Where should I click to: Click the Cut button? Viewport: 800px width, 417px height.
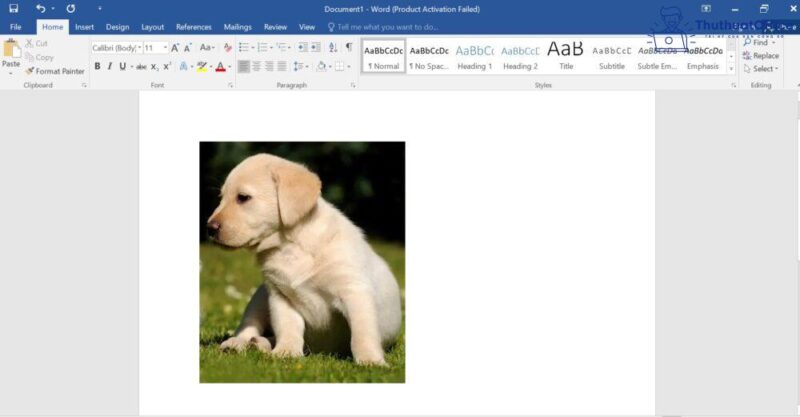point(37,43)
